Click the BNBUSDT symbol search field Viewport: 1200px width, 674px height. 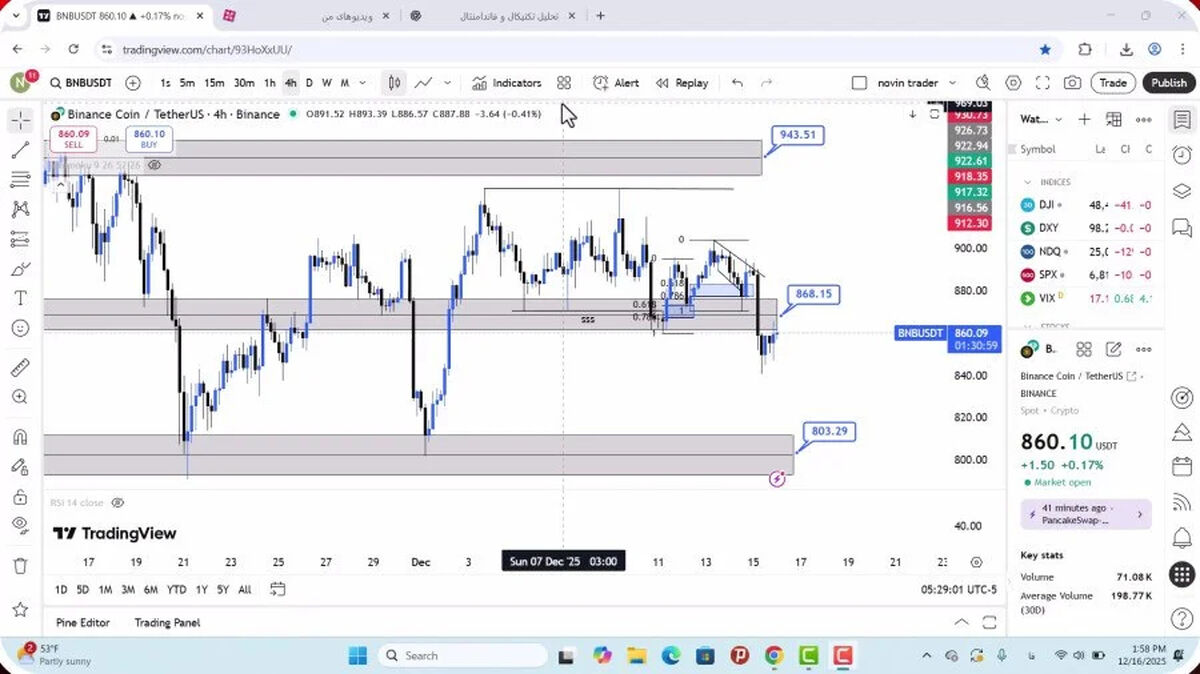pos(81,83)
